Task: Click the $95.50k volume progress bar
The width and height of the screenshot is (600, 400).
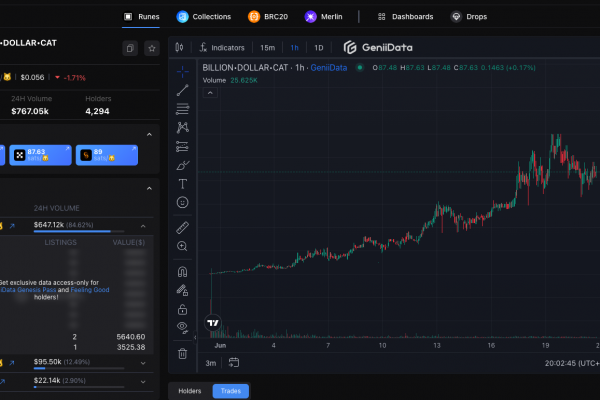Action: (79, 368)
